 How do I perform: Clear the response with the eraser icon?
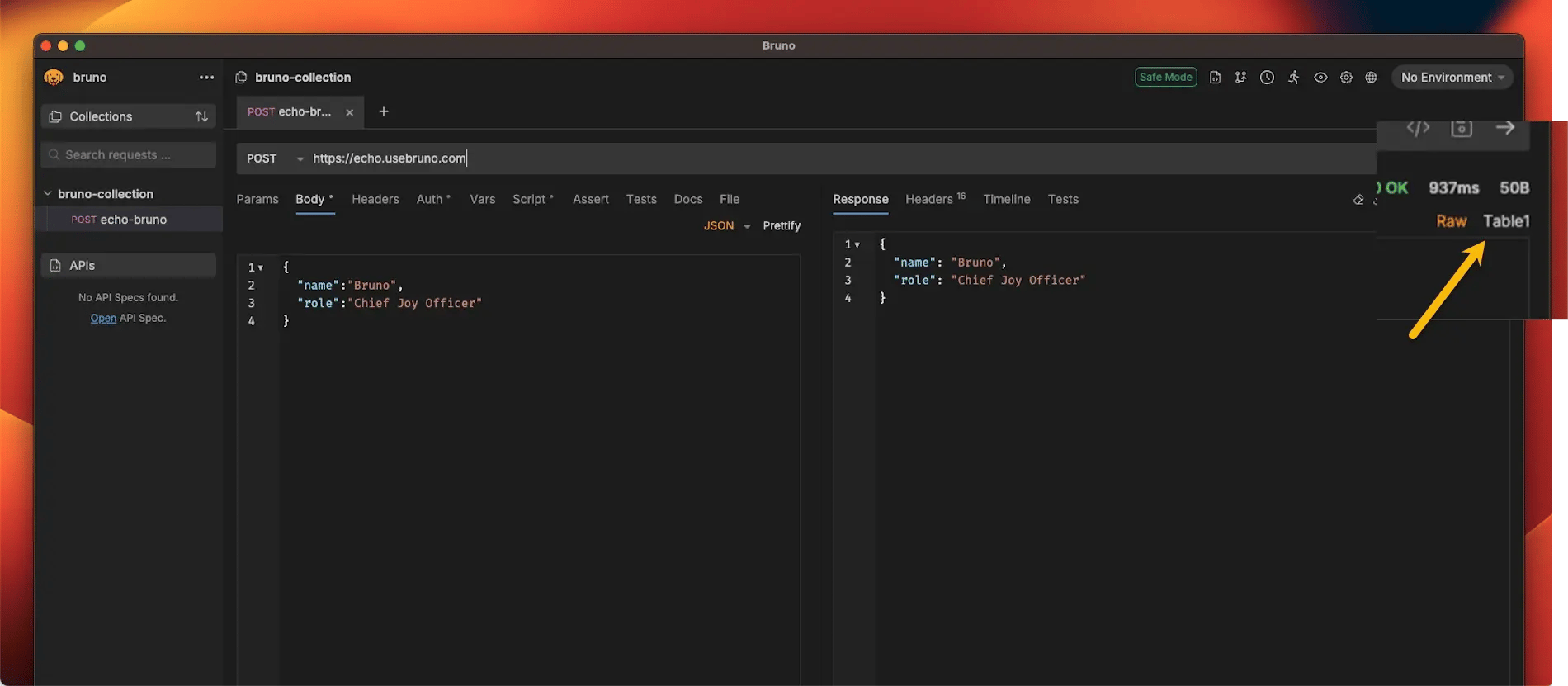[x=1358, y=200]
